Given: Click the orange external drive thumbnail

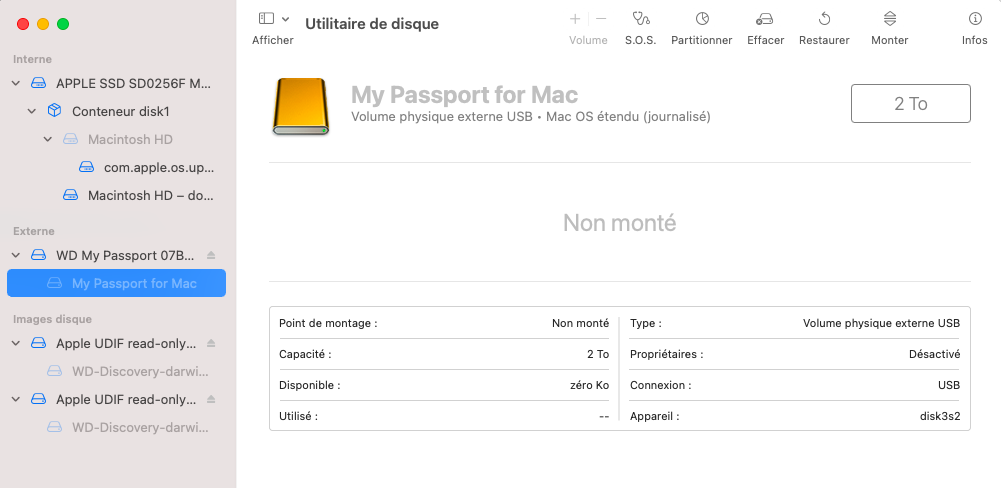Looking at the screenshot, I should pos(300,107).
